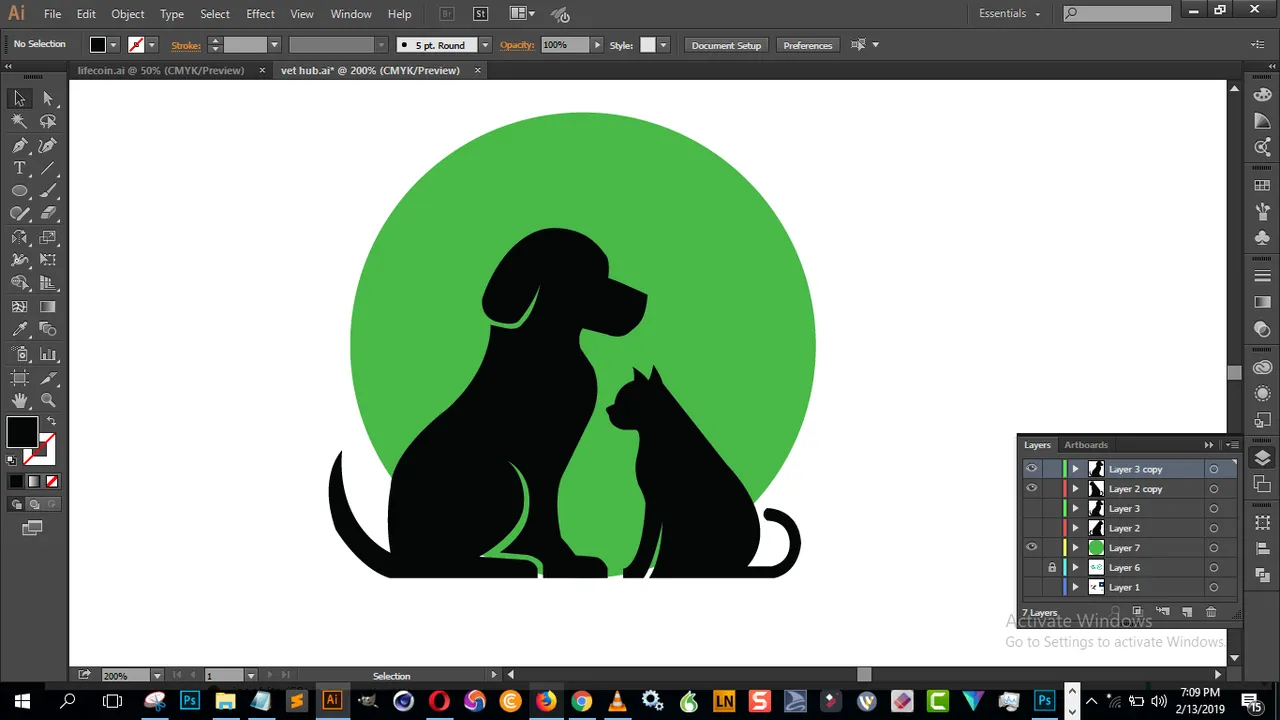Open the Effect menu
This screenshot has width=1280, height=720.
(260, 14)
